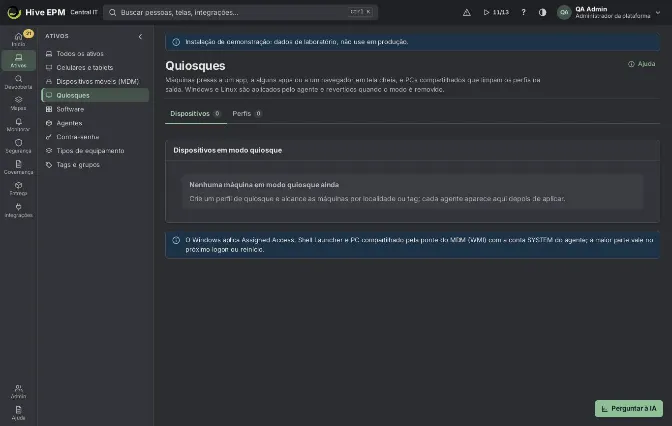
Task: Open Tipos de equipamento item
Action: [x=95, y=151]
